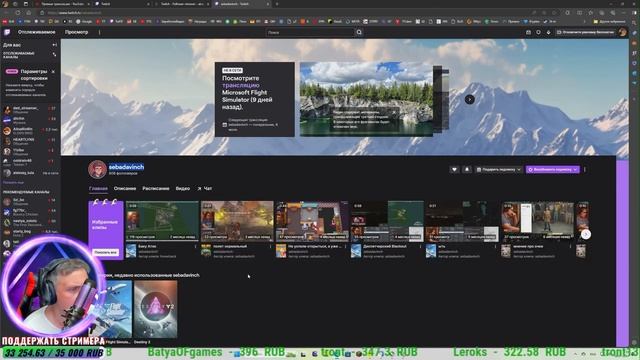
Task: Open the offline followed channel 'Не в сети'
Action: pyautogui.click(x=30, y=173)
